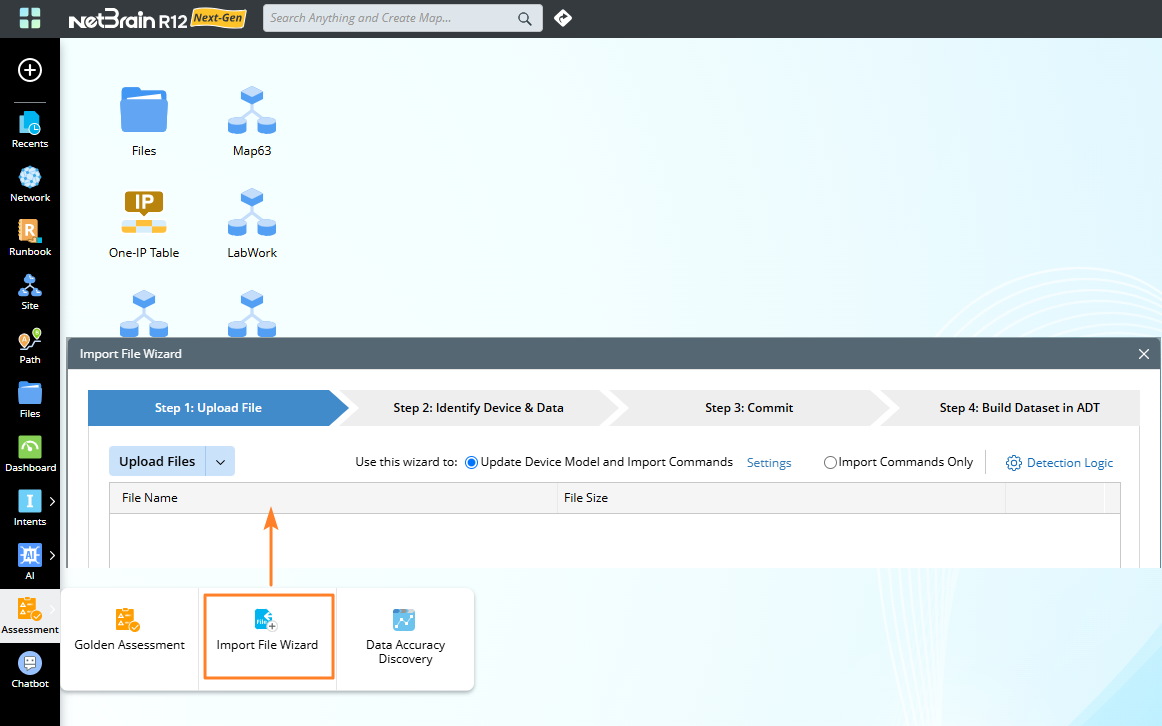Click the Map63 map icon
This screenshot has height=726, width=1162.
tap(251, 111)
